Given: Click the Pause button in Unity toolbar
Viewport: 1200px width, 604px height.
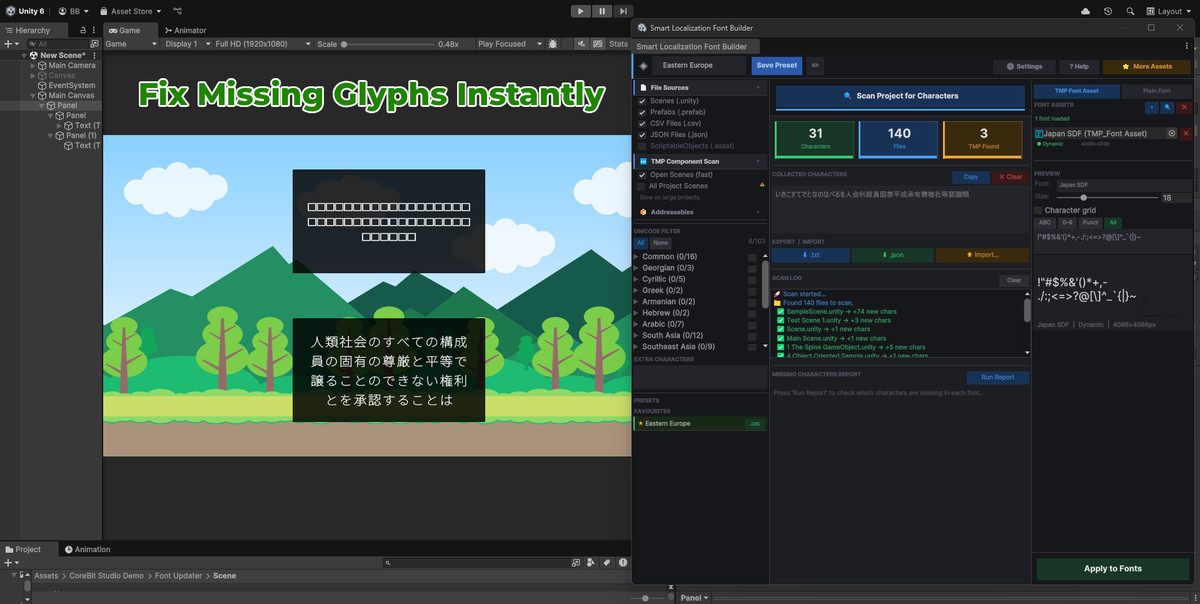Looking at the screenshot, I should coord(602,11).
